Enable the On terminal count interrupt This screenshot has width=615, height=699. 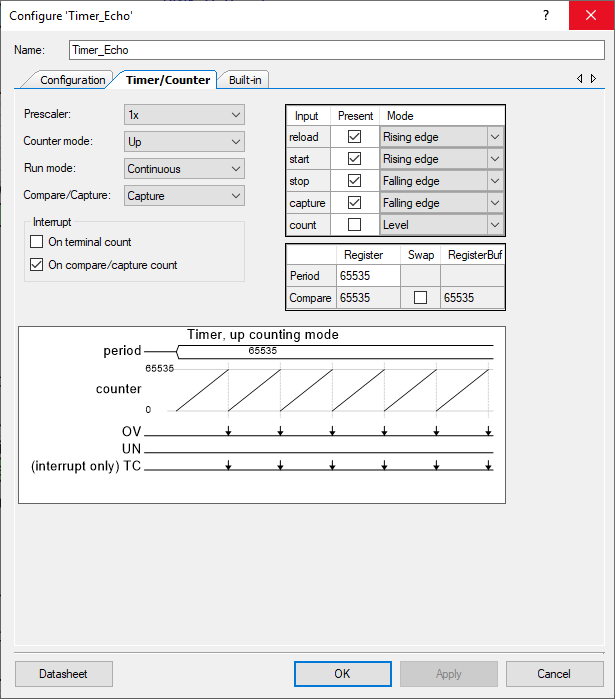click(37, 242)
